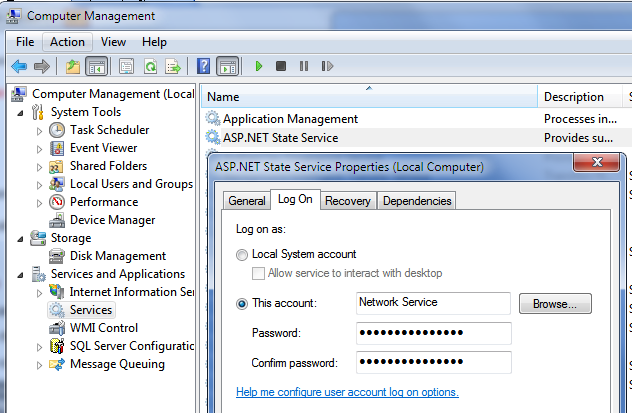Collapse the Storage node
This screenshot has width=632, height=413.
(x=20, y=239)
